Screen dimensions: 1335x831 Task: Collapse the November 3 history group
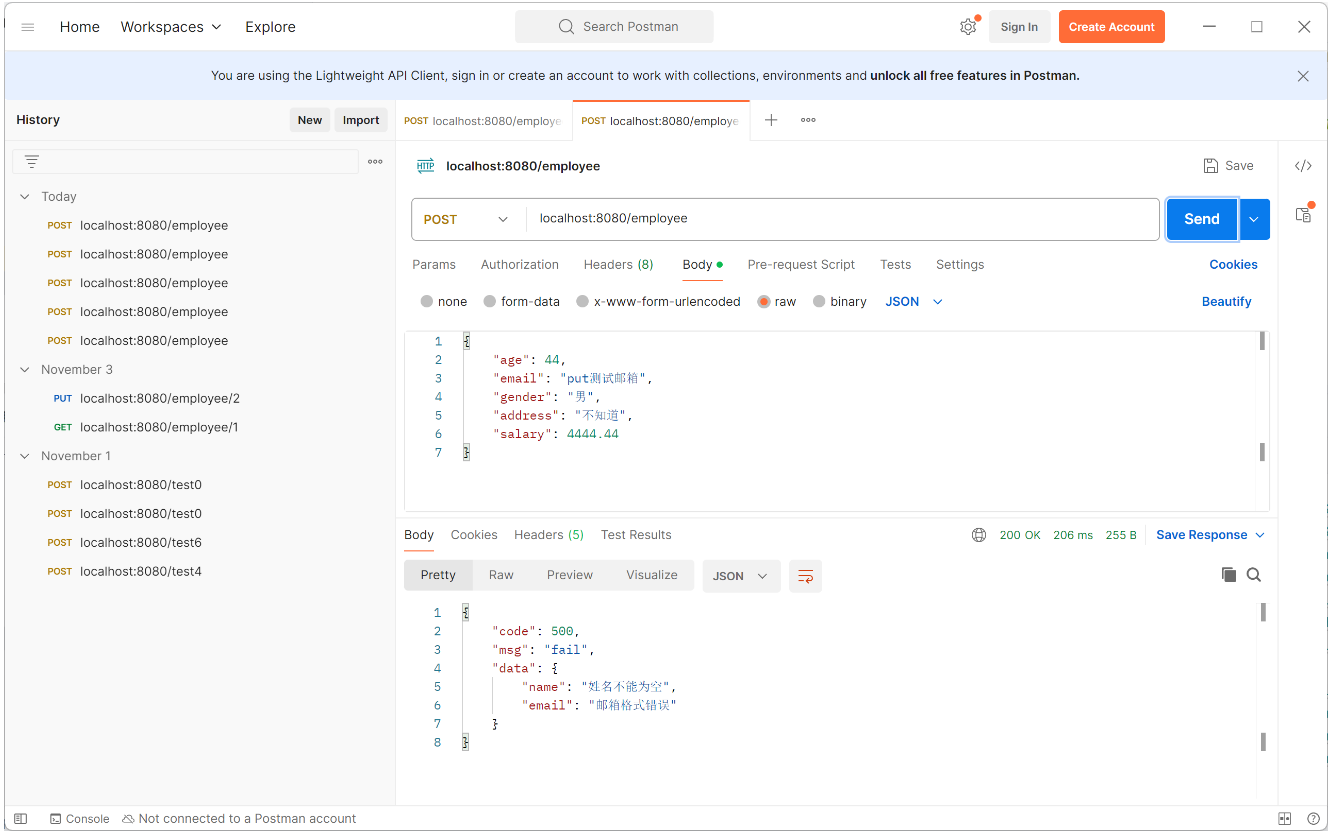click(25, 370)
